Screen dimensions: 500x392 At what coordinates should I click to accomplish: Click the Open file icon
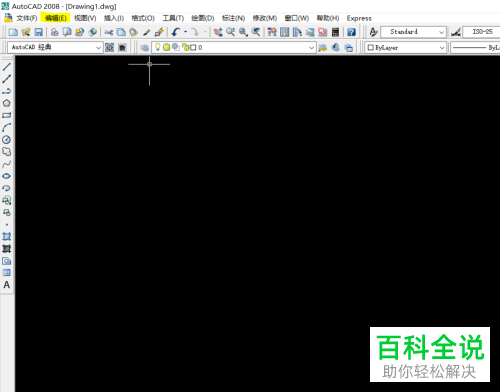point(26,32)
